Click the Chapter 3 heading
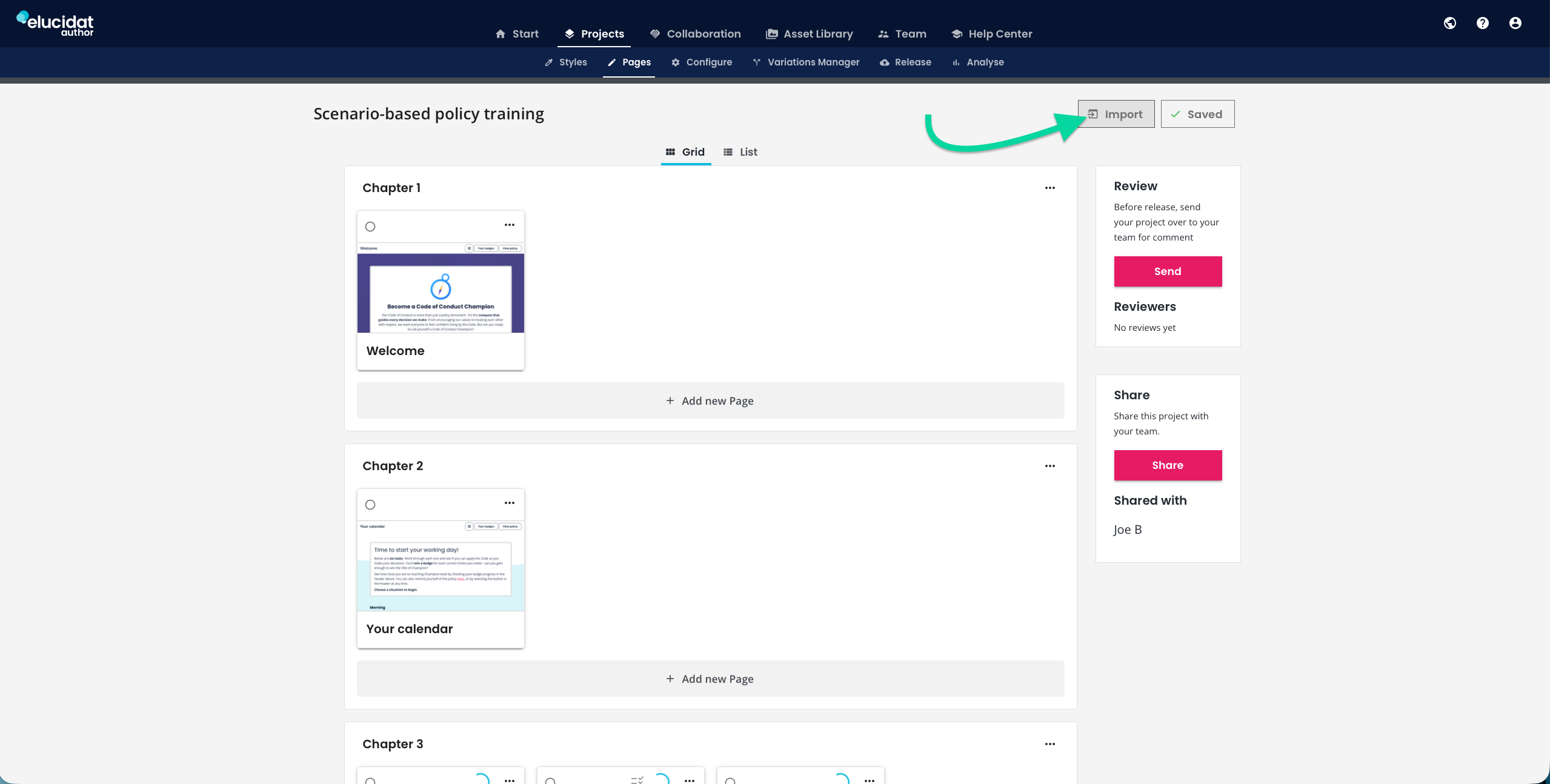 point(393,744)
